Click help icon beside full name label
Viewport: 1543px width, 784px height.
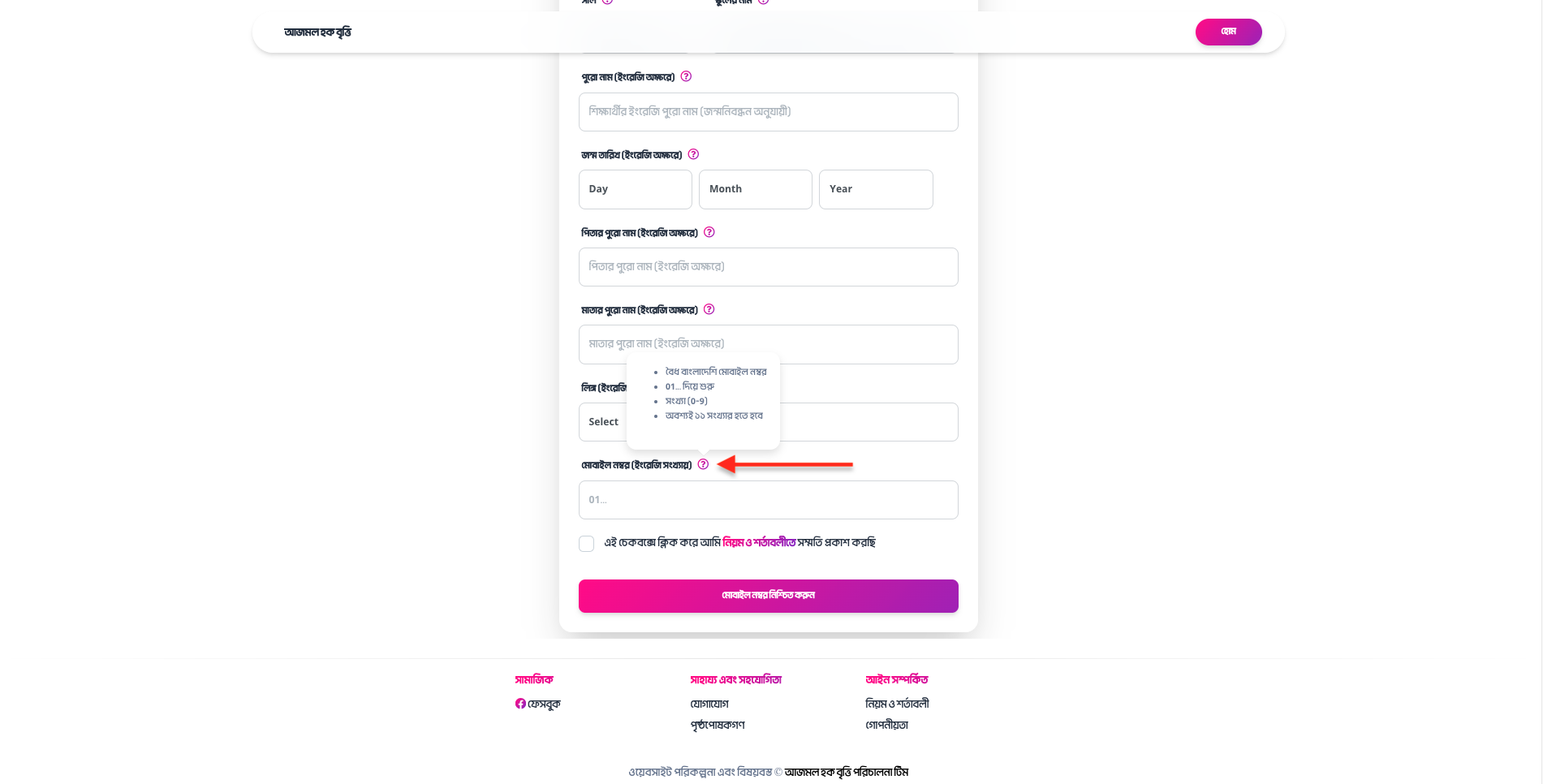pyautogui.click(x=686, y=76)
